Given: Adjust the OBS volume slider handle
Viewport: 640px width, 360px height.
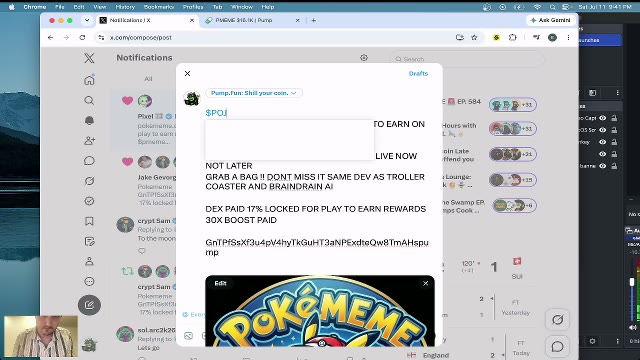Looking at the screenshot, I should [x=632, y=282].
